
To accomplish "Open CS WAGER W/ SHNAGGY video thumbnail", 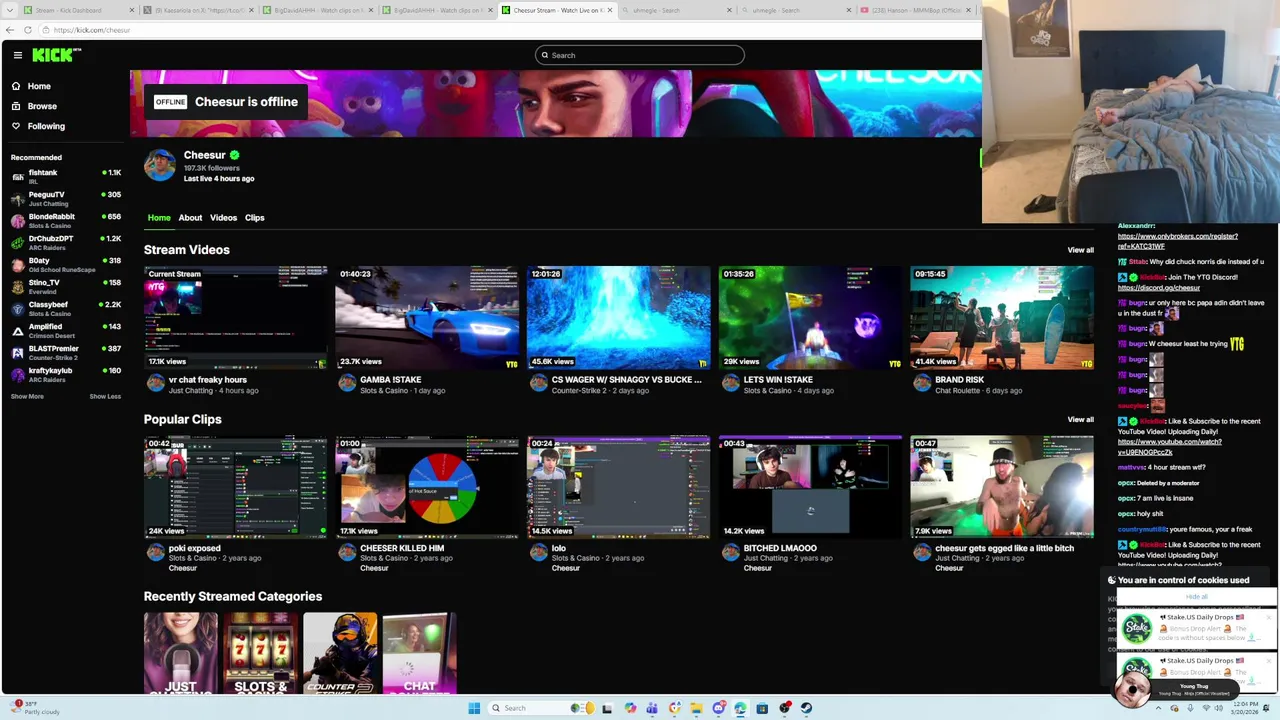I will tap(619, 318).
